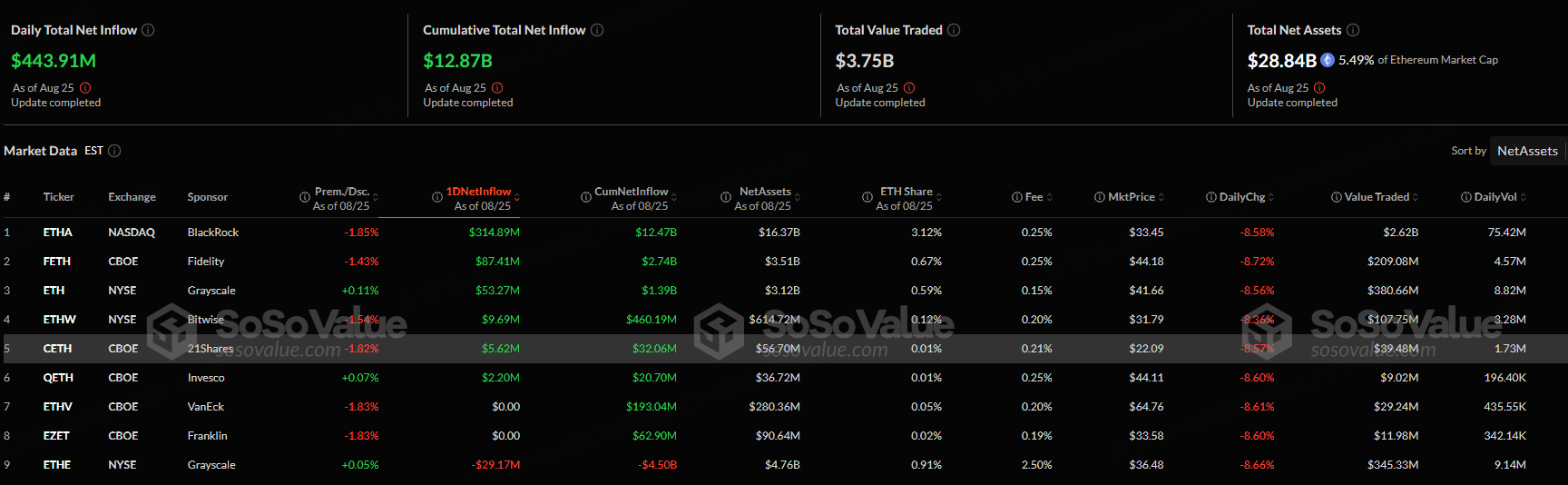The height and width of the screenshot is (485, 1568).
Task: Click info icon before the MktPrice header
Action: coord(1100,197)
